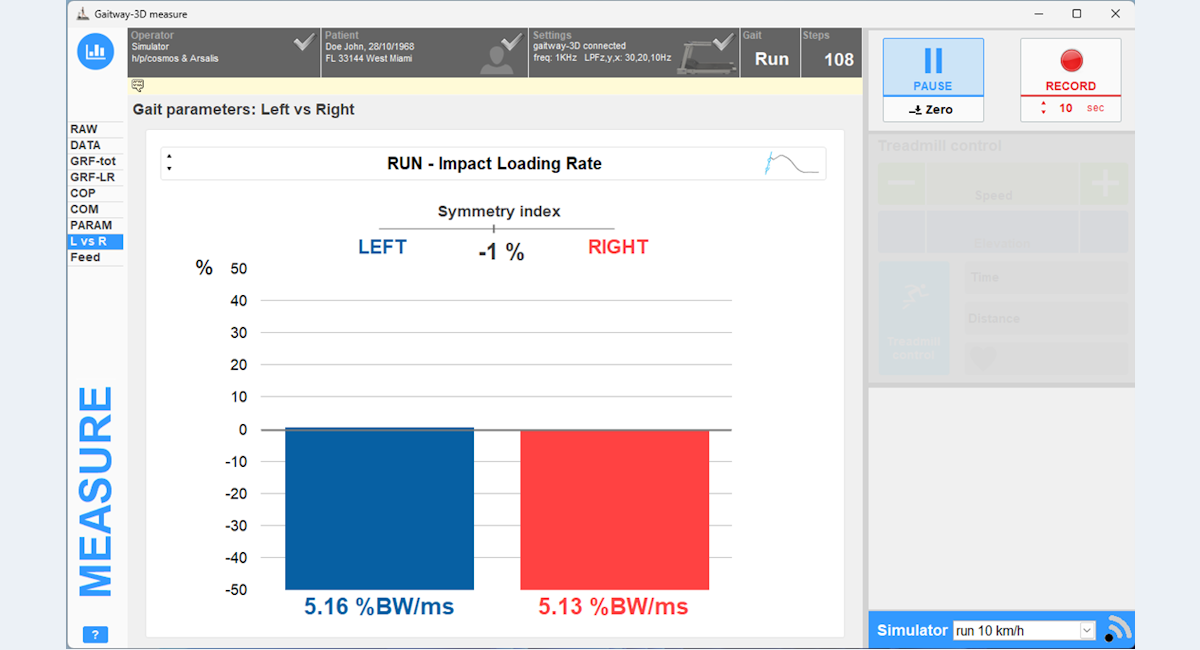Pause the live measurement

pyautogui.click(x=933, y=68)
